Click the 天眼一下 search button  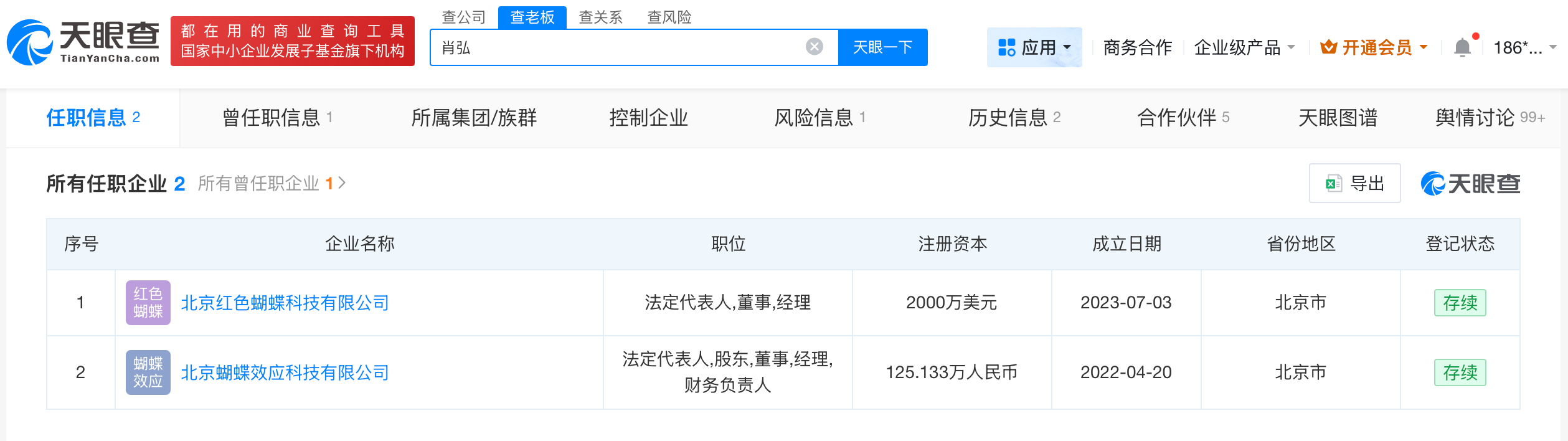pos(882,47)
